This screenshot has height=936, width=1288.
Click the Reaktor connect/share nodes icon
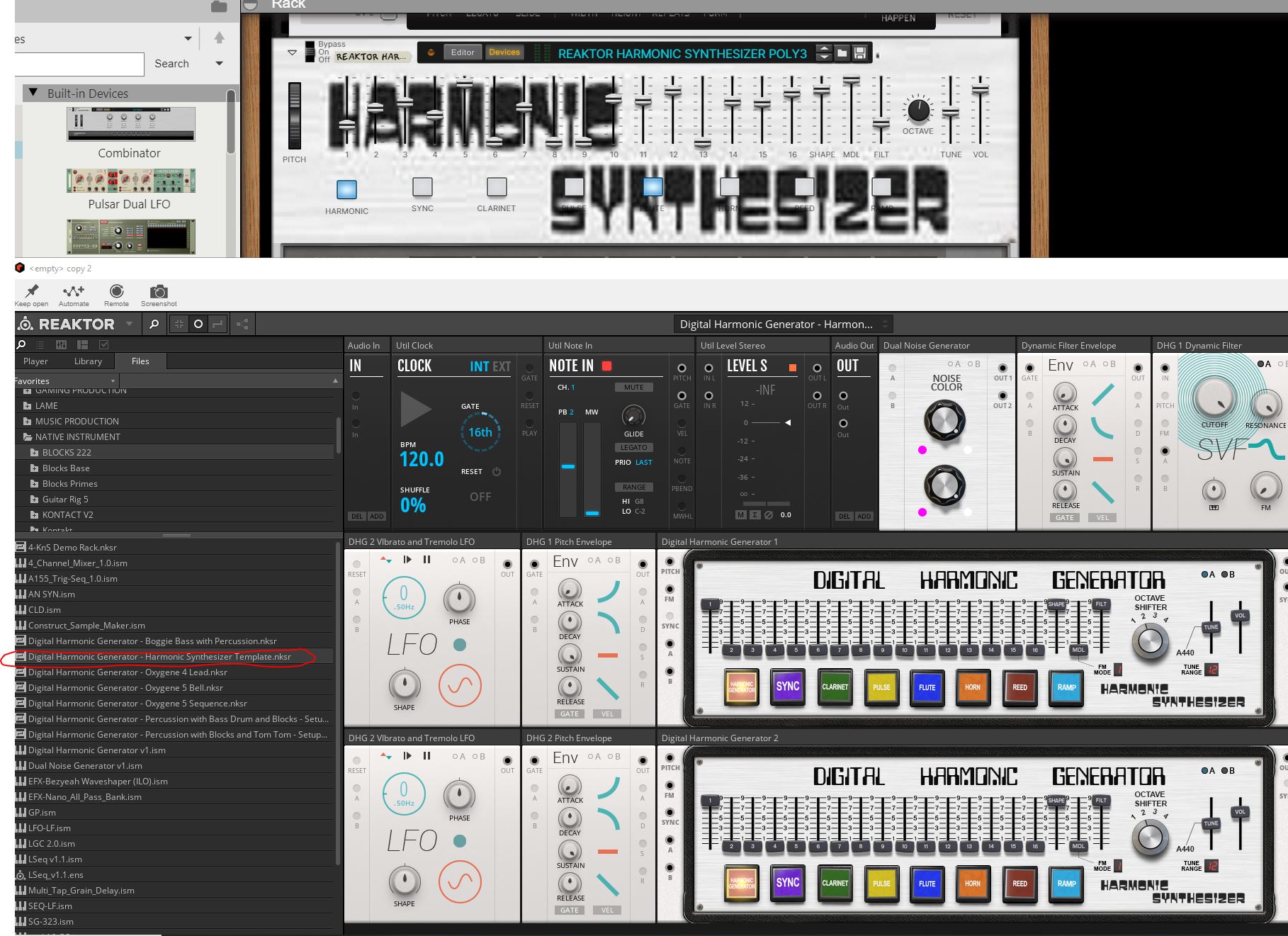click(242, 324)
